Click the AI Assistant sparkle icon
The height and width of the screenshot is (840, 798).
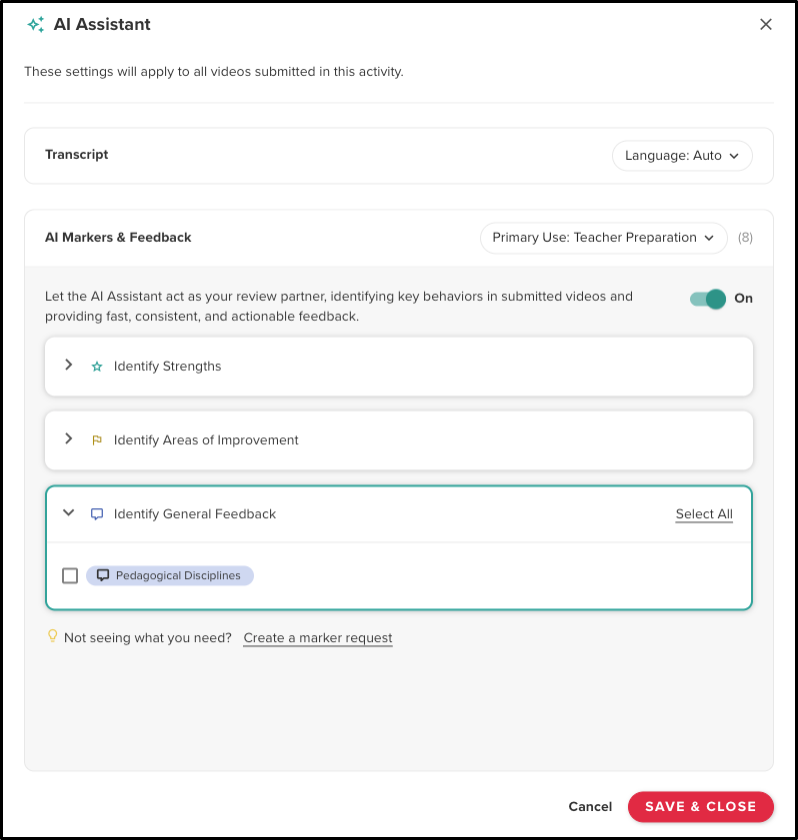[x=35, y=23]
